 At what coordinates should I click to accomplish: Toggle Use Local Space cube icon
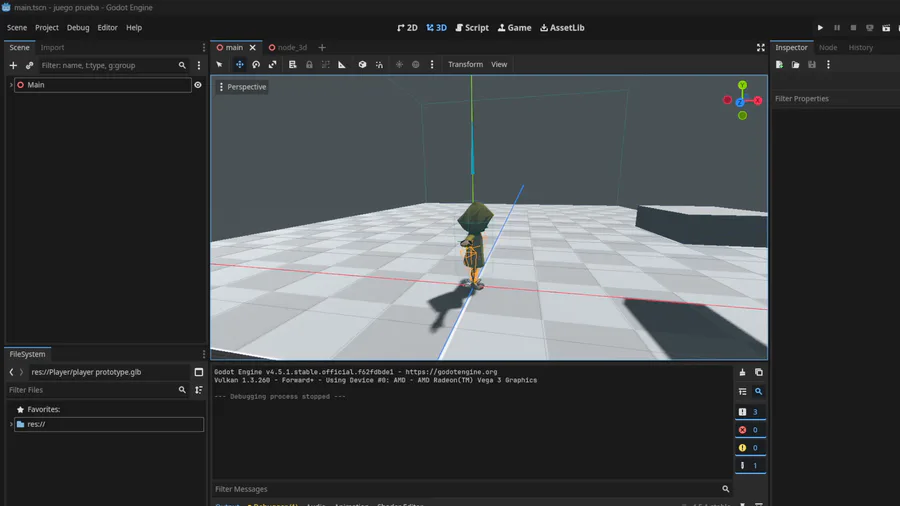click(x=362, y=64)
